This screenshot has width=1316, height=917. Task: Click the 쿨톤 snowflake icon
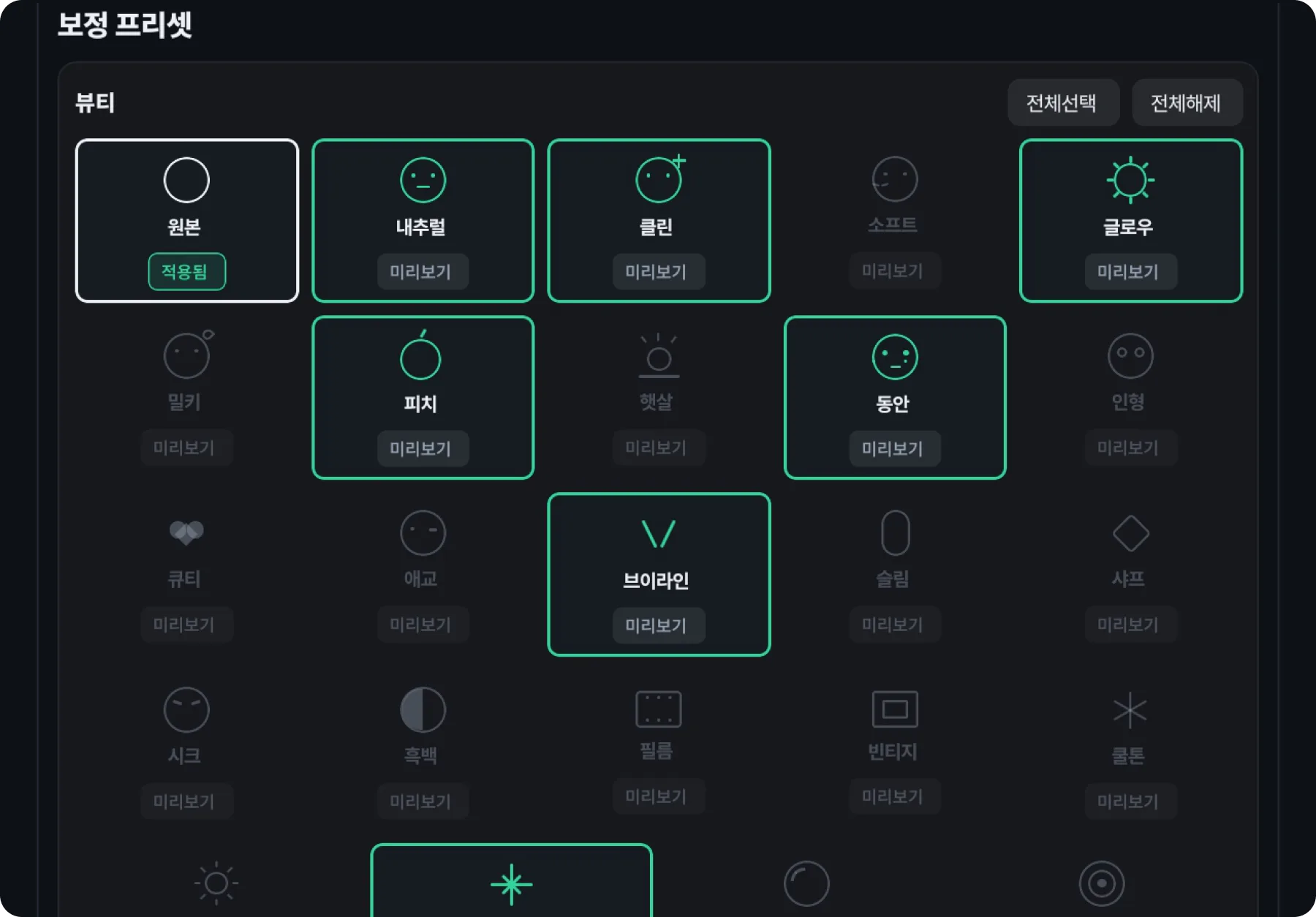click(x=1130, y=710)
